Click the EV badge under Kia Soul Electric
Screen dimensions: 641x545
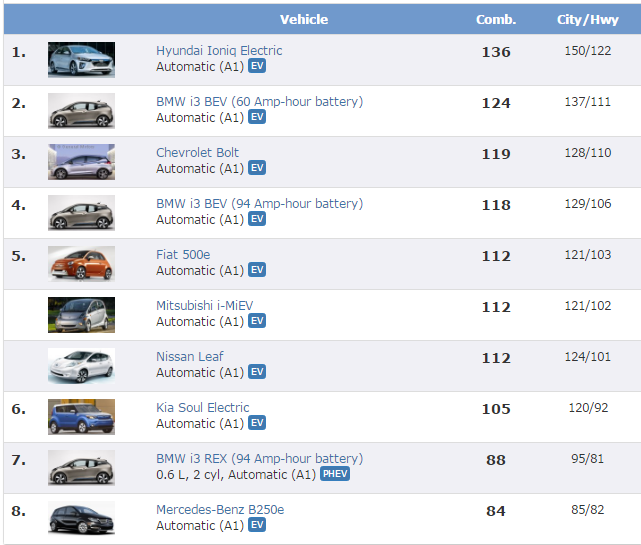pyautogui.click(x=257, y=424)
